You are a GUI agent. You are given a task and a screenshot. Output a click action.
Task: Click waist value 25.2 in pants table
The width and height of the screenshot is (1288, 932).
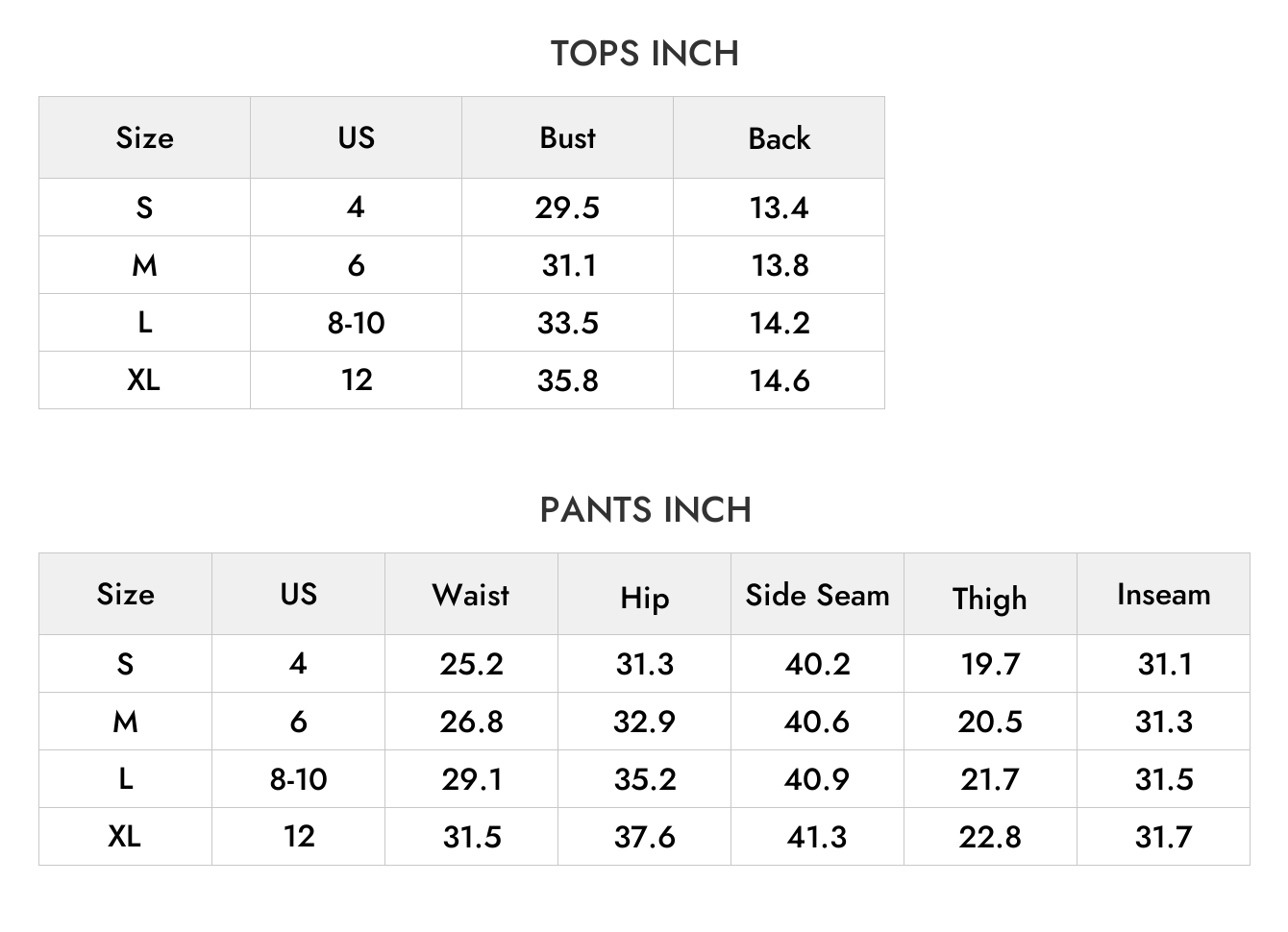click(471, 664)
